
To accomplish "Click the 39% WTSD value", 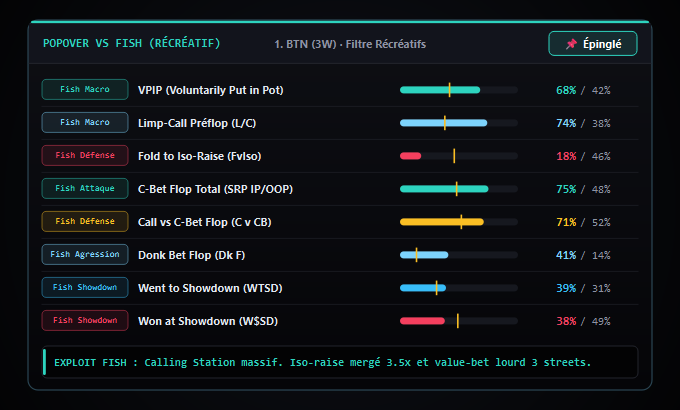I will [566, 288].
